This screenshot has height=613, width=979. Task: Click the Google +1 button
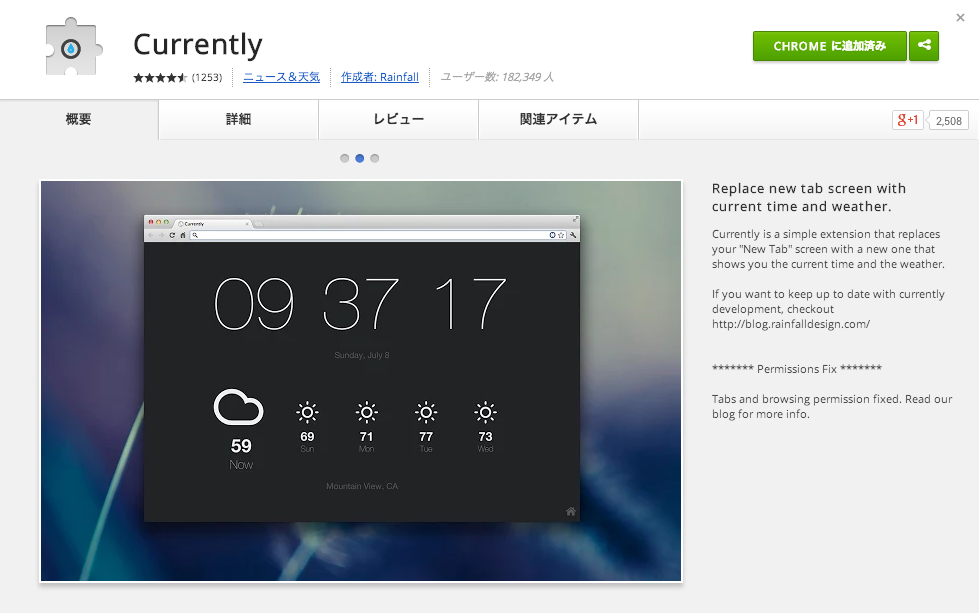[x=908, y=120]
